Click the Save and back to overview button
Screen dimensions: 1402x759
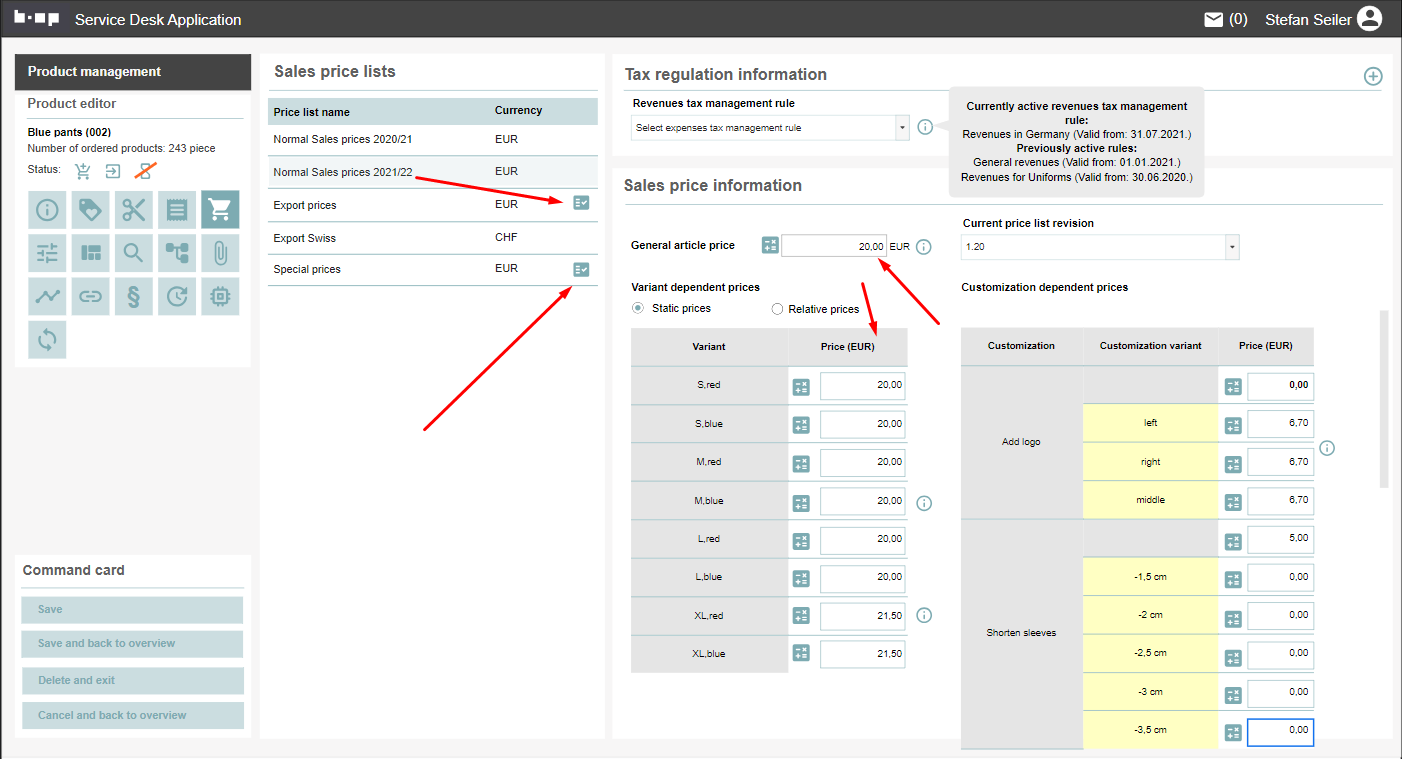132,644
